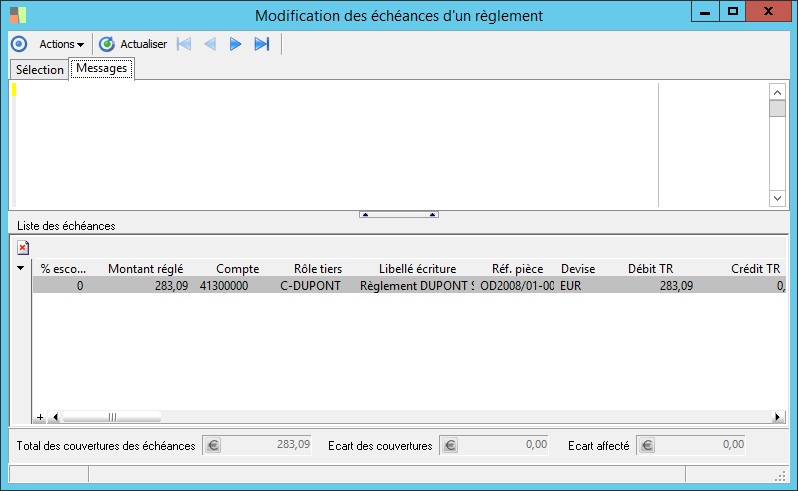Go to previous record arrow
The width and height of the screenshot is (798, 491).
pos(210,44)
